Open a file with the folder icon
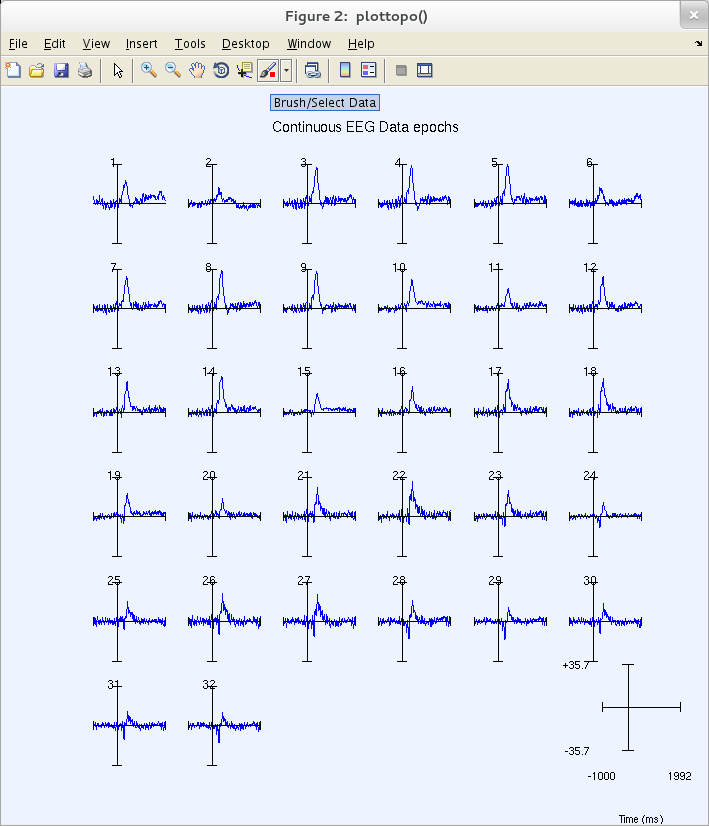709x826 pixels. 37,70
